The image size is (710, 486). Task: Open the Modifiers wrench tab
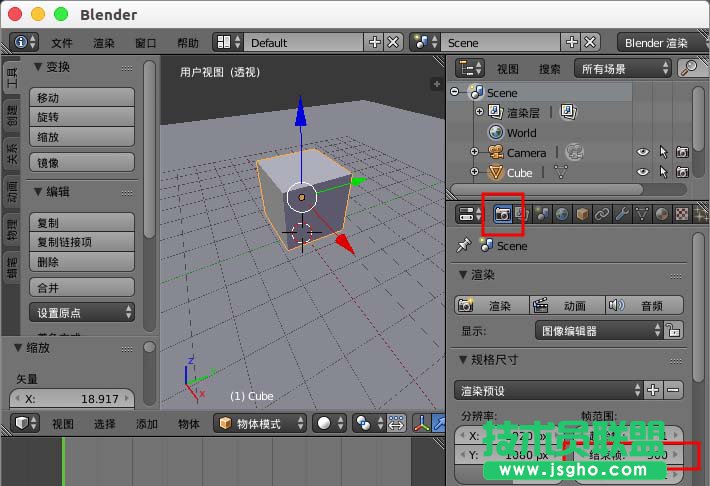click(622, 214)
